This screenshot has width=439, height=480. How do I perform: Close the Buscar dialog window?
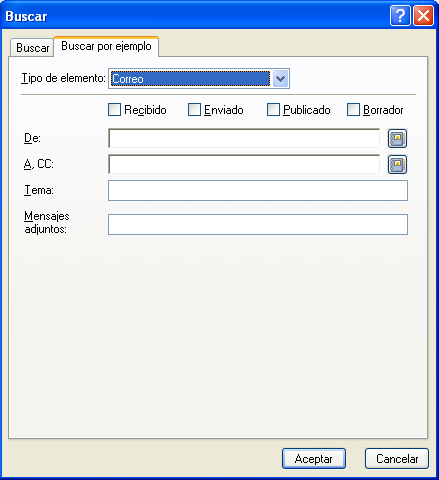[423, 16]
